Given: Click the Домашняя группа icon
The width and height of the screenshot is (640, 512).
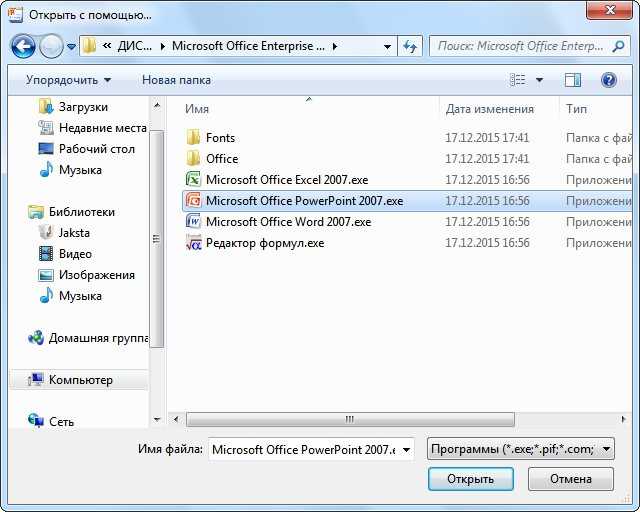Looking at the screenshot, I should coord(36,338).
